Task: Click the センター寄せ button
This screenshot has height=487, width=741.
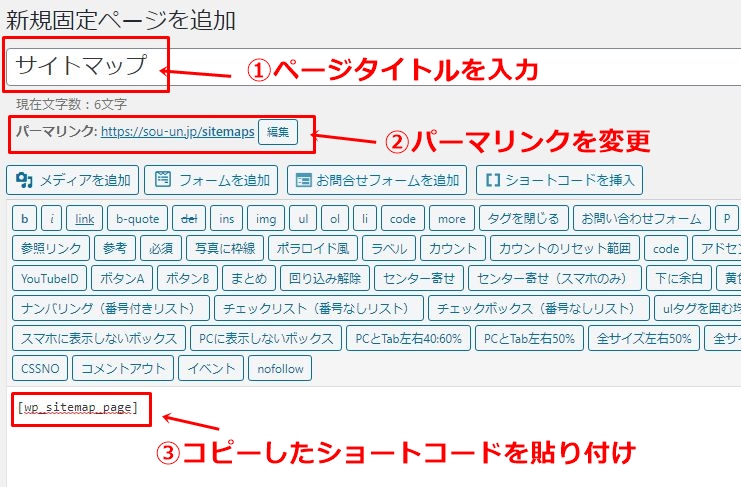Action: 419,278
